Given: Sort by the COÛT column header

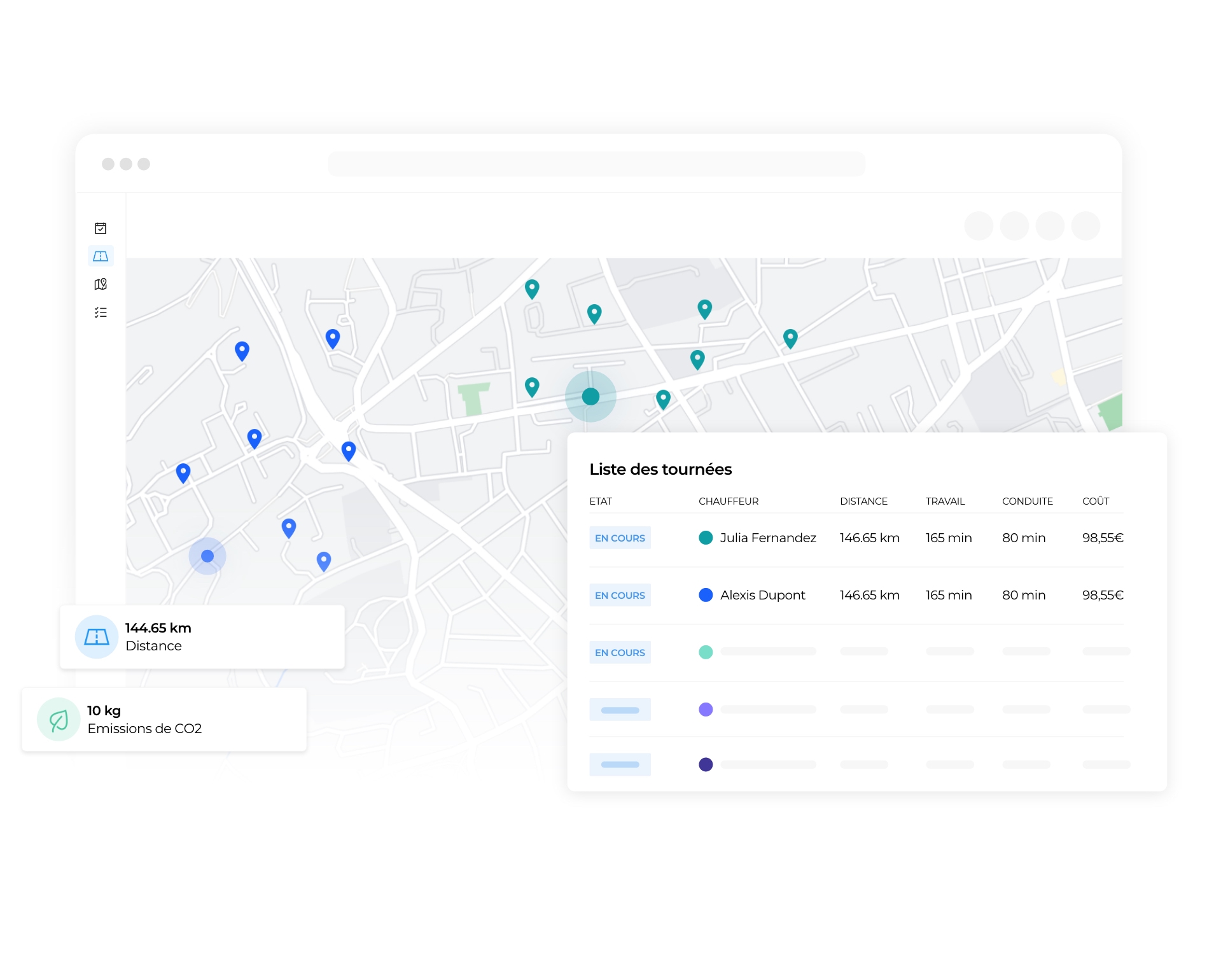Looking at the screenshot, I should (x=1096, y=501).
